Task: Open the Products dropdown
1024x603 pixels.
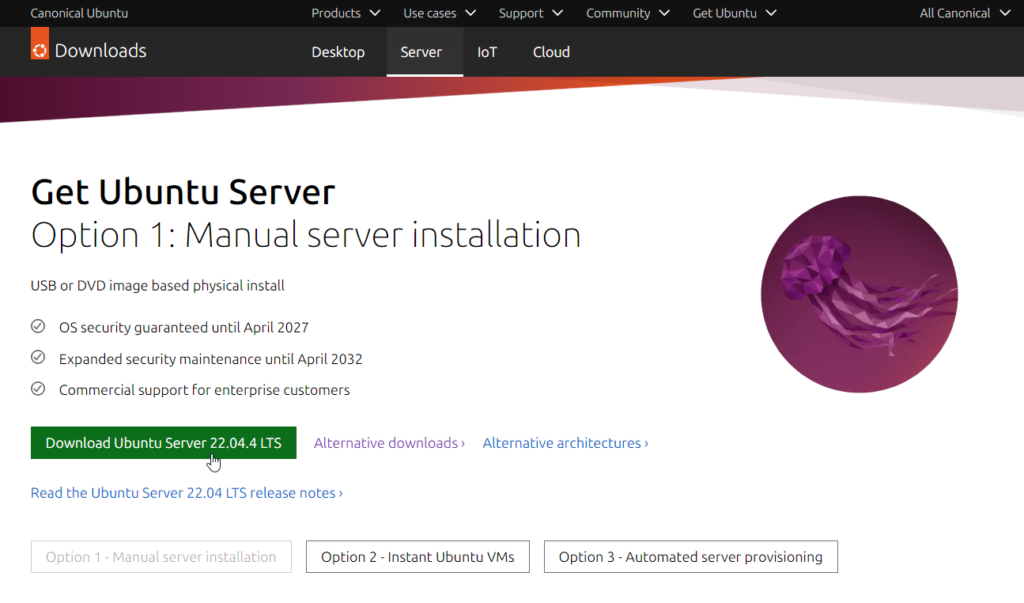Action: 345,13
